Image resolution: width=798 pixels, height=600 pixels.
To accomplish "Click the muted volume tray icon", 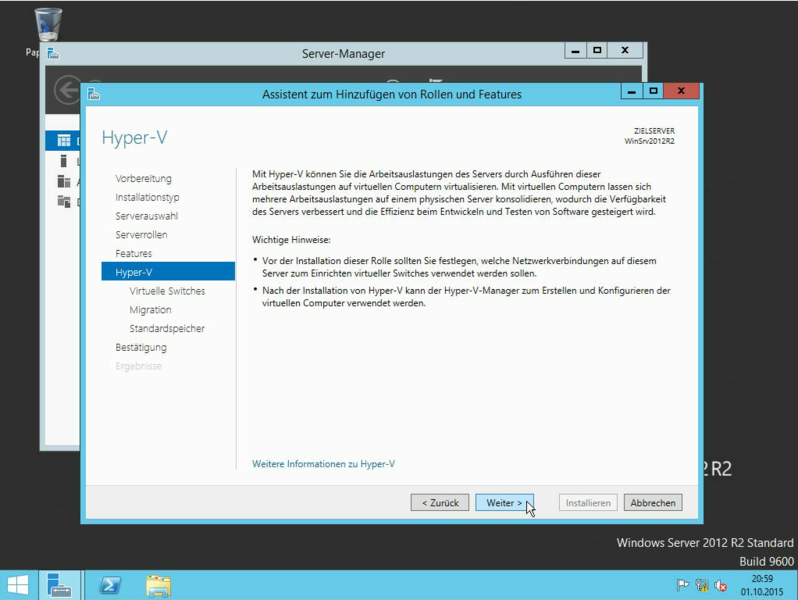I will pos(720,586).
